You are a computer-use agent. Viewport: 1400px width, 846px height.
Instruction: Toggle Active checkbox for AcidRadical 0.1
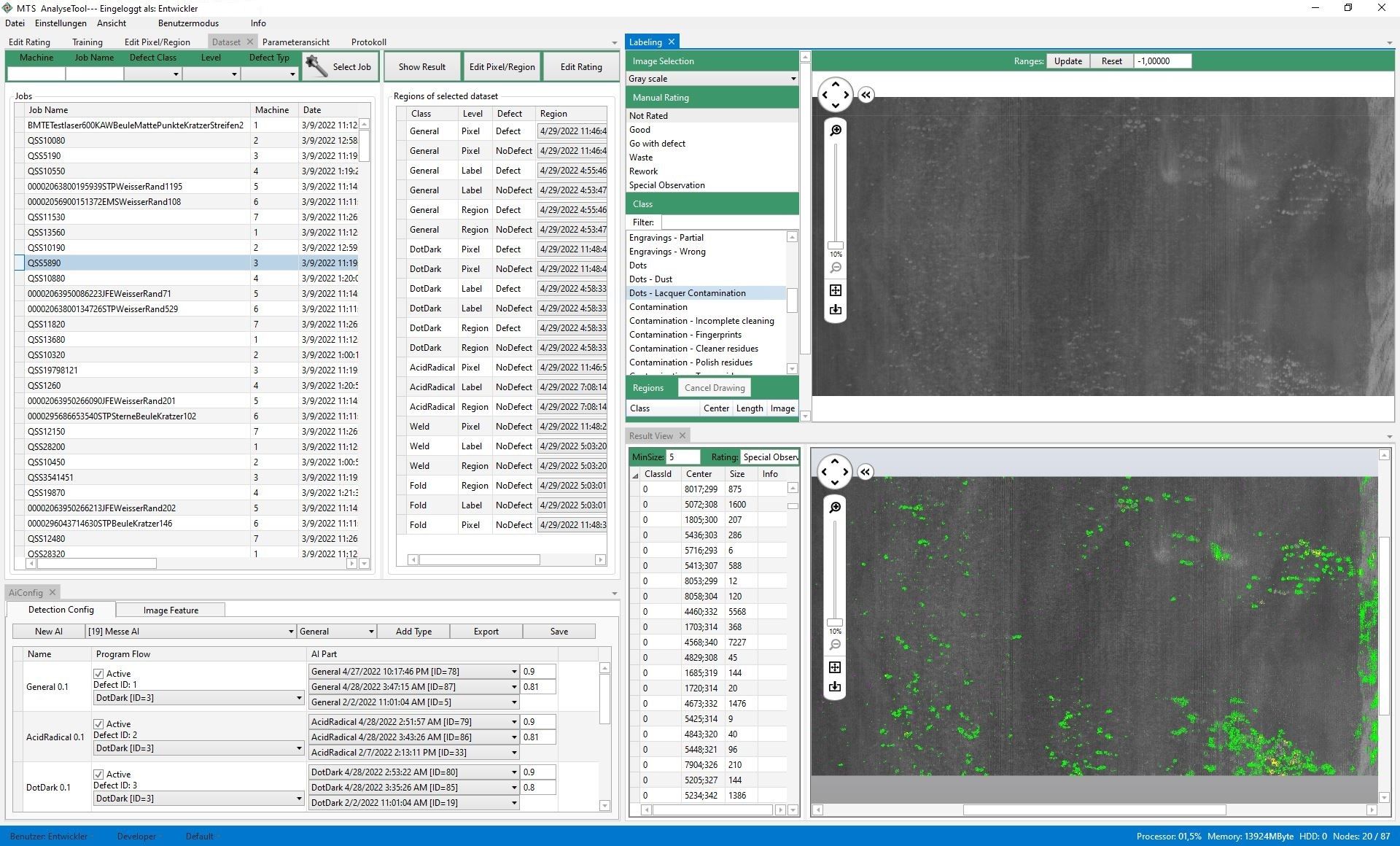click(x=98, y=723)
